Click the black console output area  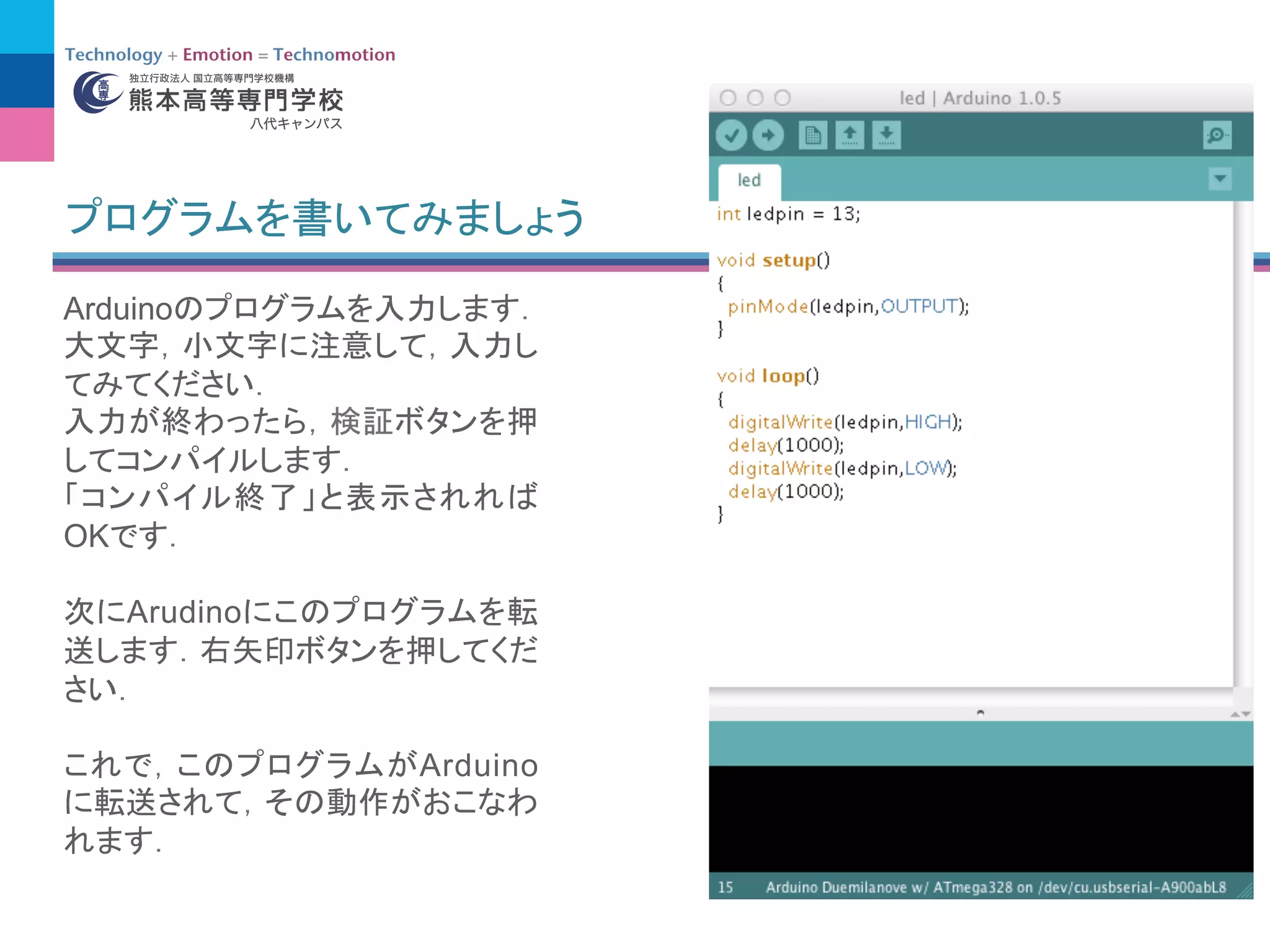pos(980,818)
